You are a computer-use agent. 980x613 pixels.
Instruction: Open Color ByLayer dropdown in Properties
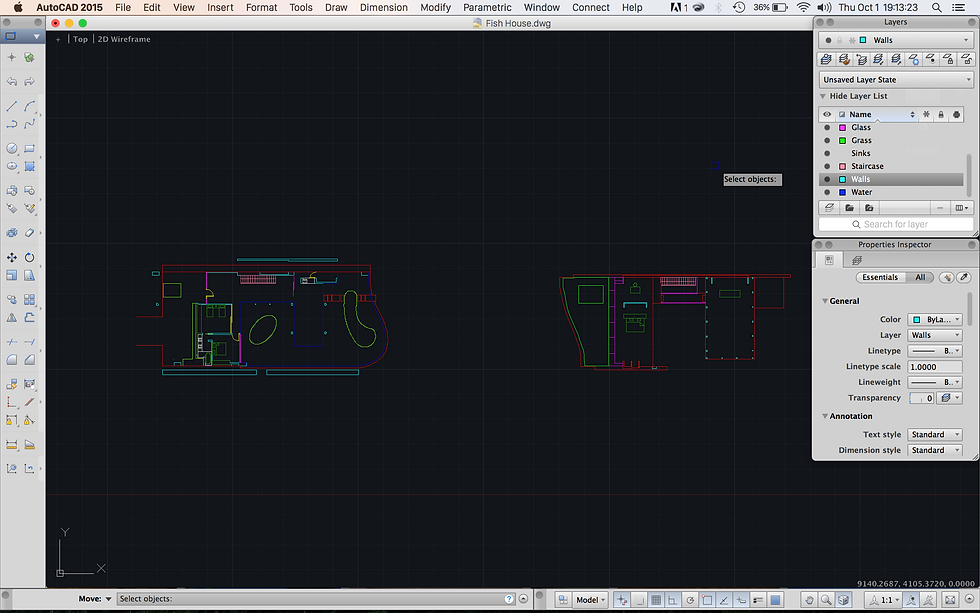935,319
